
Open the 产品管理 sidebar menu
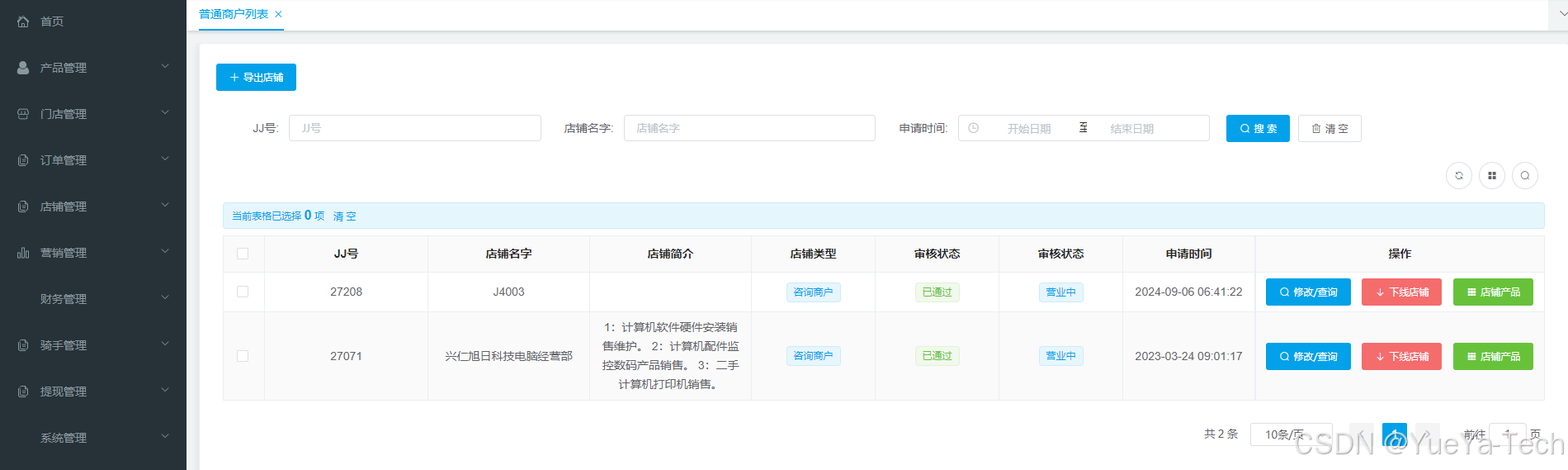(93, 68)
